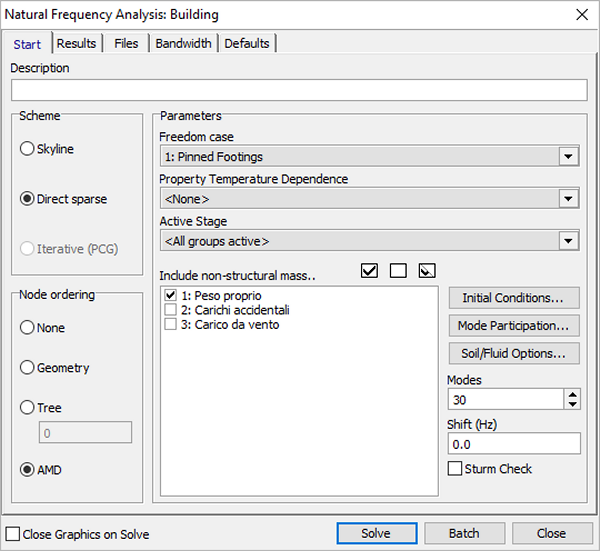Viewport: 600px width, 551px height.
Task: Select the Skyline scheme option
Action: point(27,149)
